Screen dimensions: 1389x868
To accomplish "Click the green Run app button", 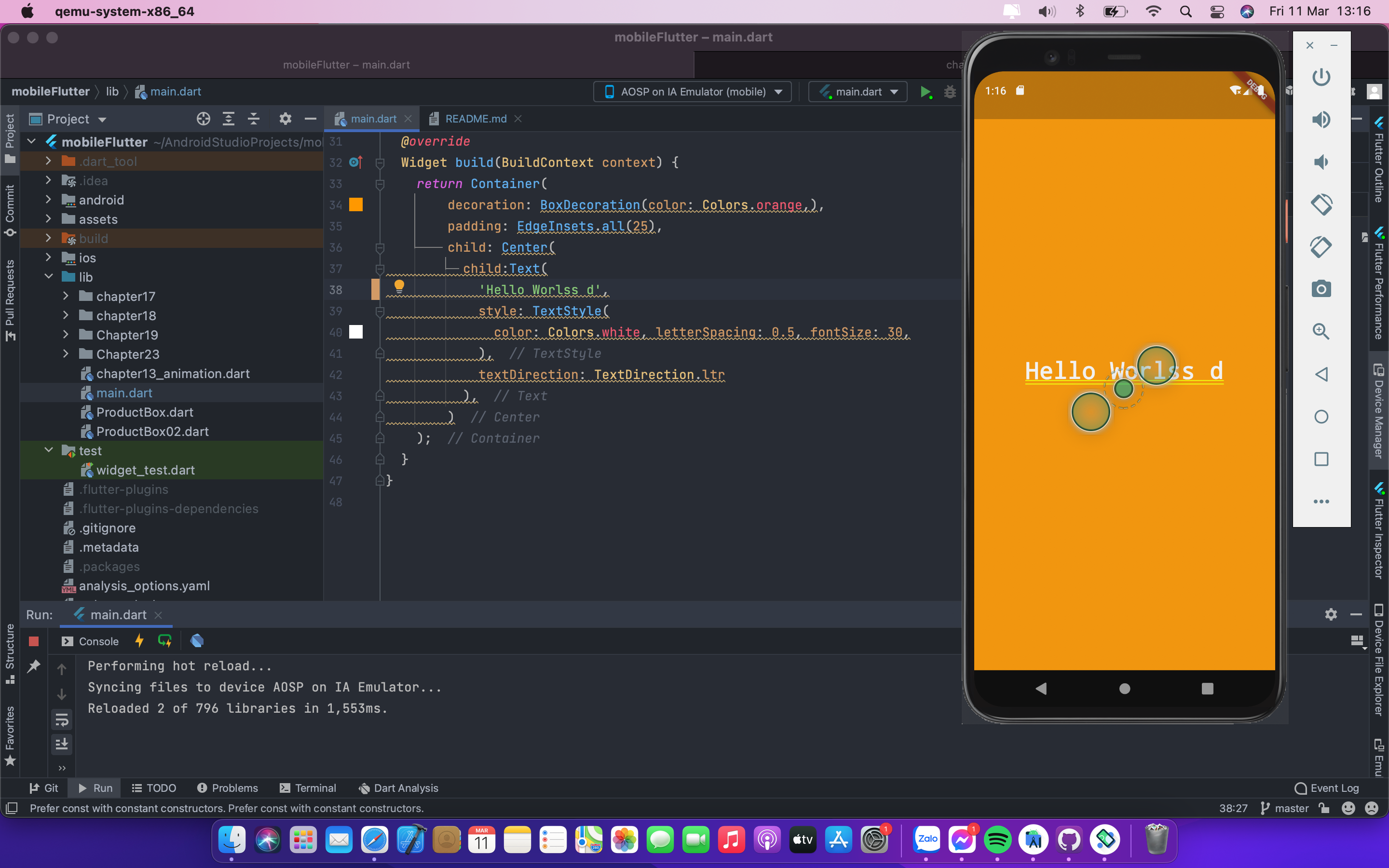I will point(925,92).
